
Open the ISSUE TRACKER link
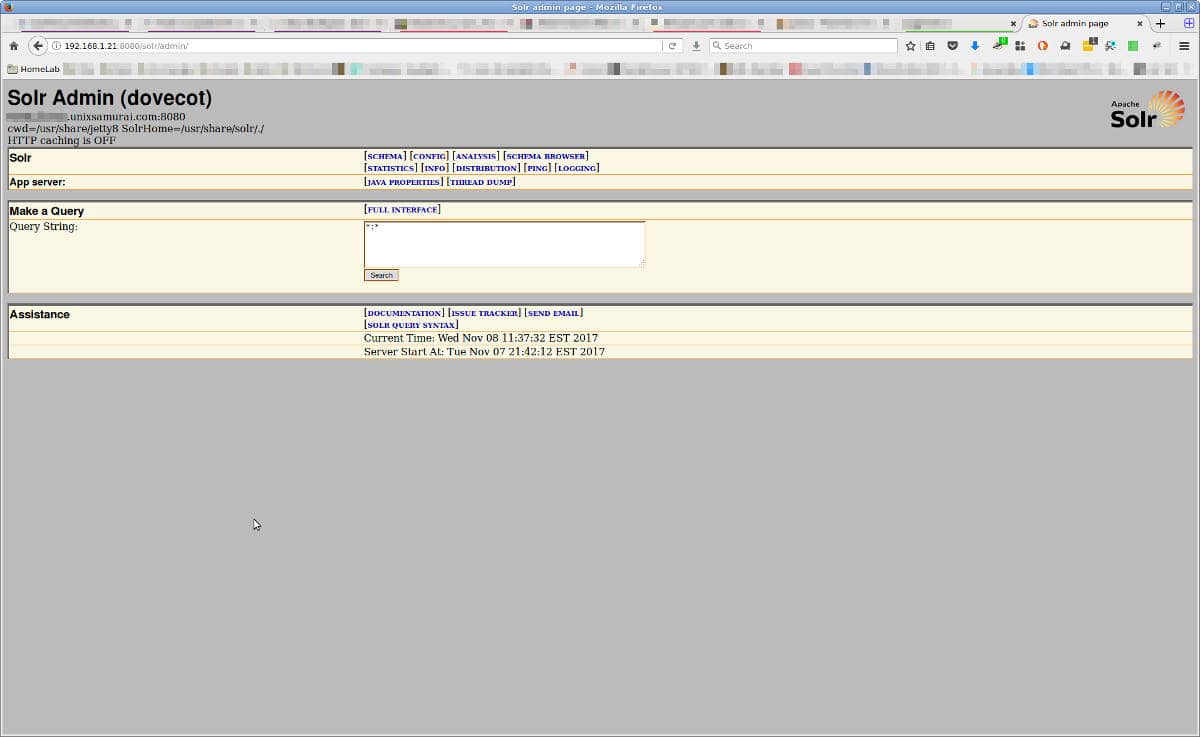click(485, 313)
